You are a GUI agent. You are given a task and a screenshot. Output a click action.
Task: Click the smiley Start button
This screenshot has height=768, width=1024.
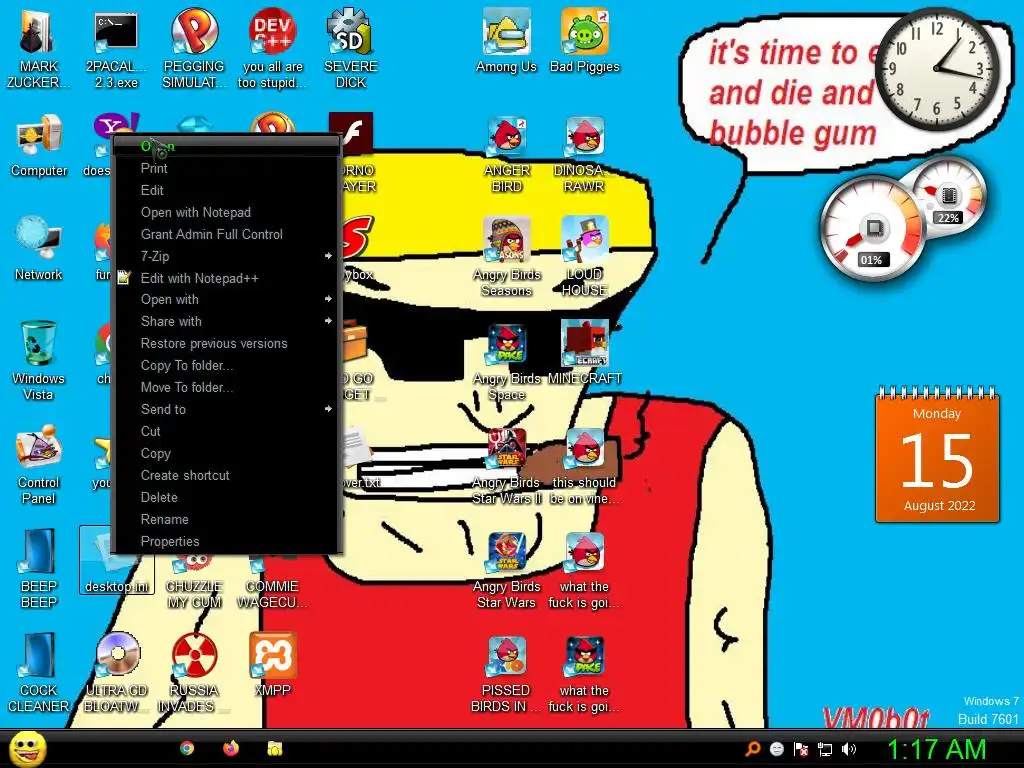point(27,748)
